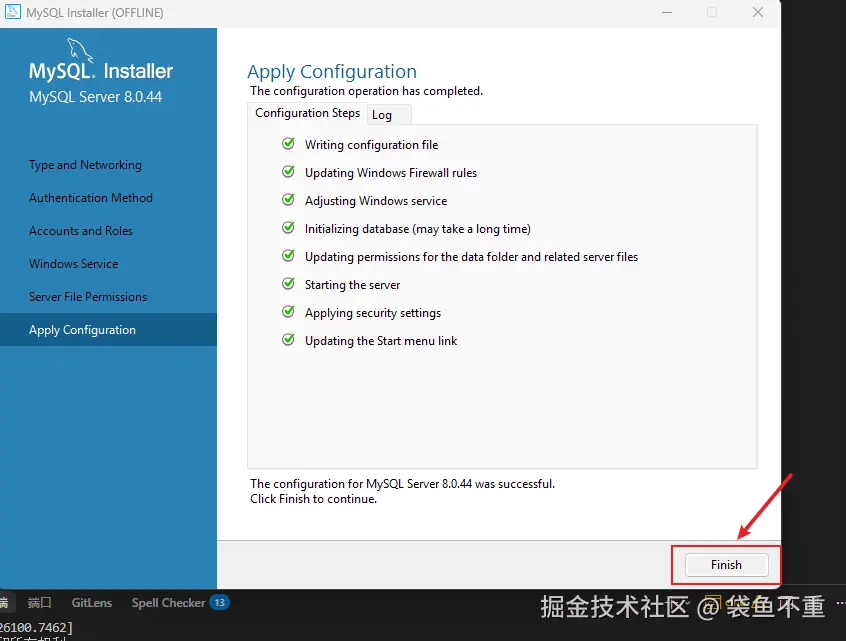Minimize the MySQL Installer window
846x641 pixels.
click(667, 12)
